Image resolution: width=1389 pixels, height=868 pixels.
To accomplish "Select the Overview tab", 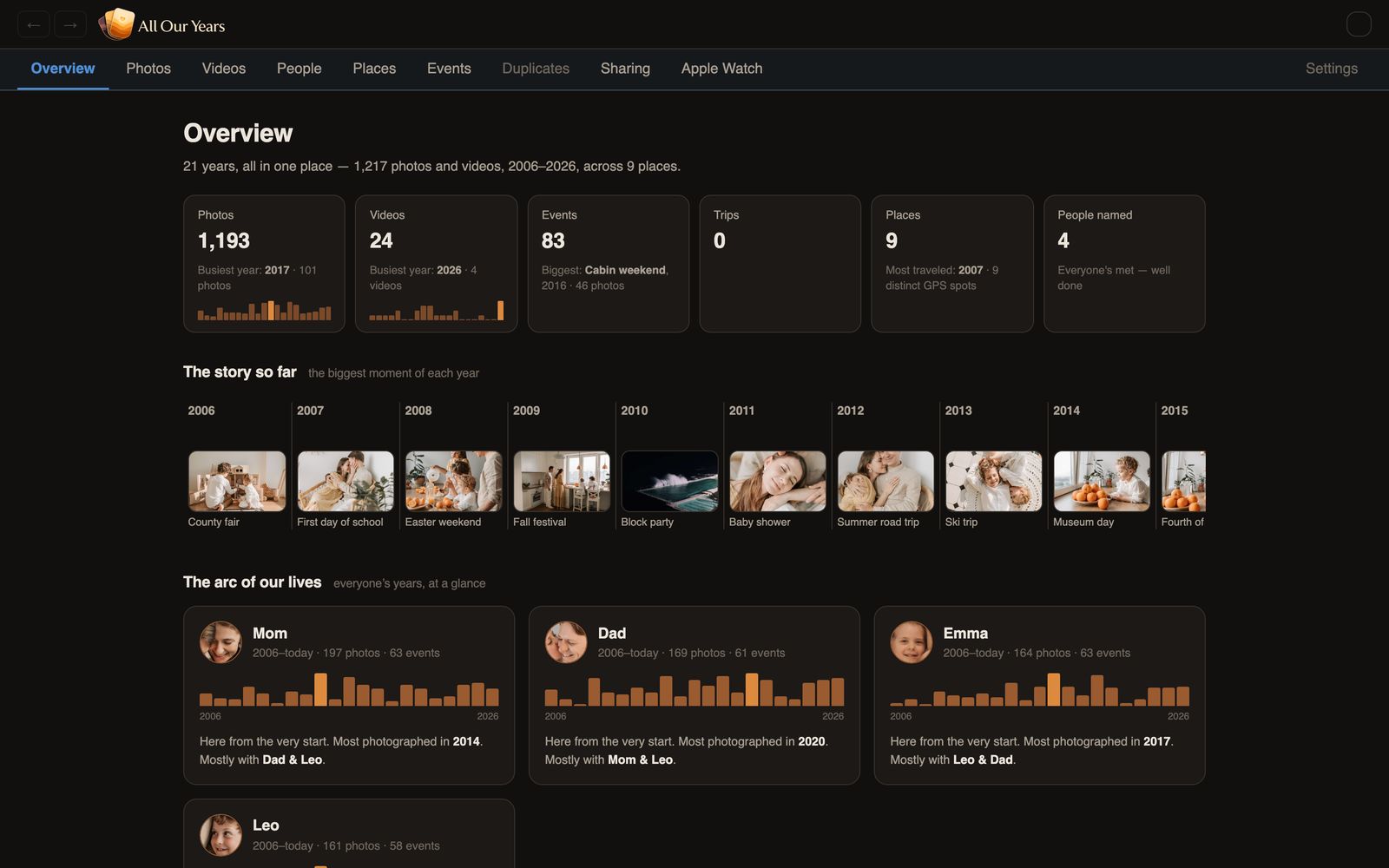I will [63, 69].
